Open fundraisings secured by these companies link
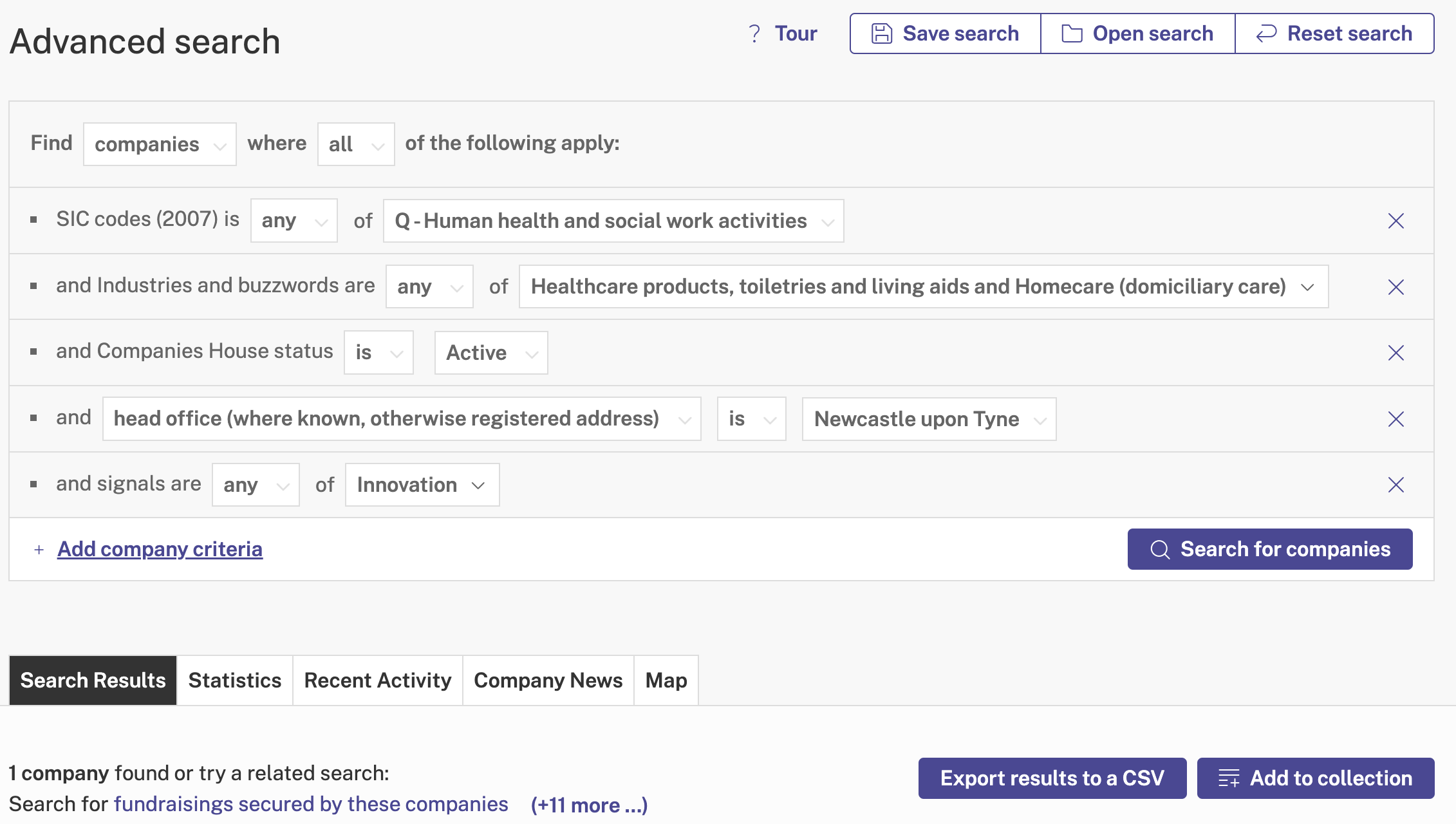Screen dimensions: 1456x824 [x=311, y=805]
